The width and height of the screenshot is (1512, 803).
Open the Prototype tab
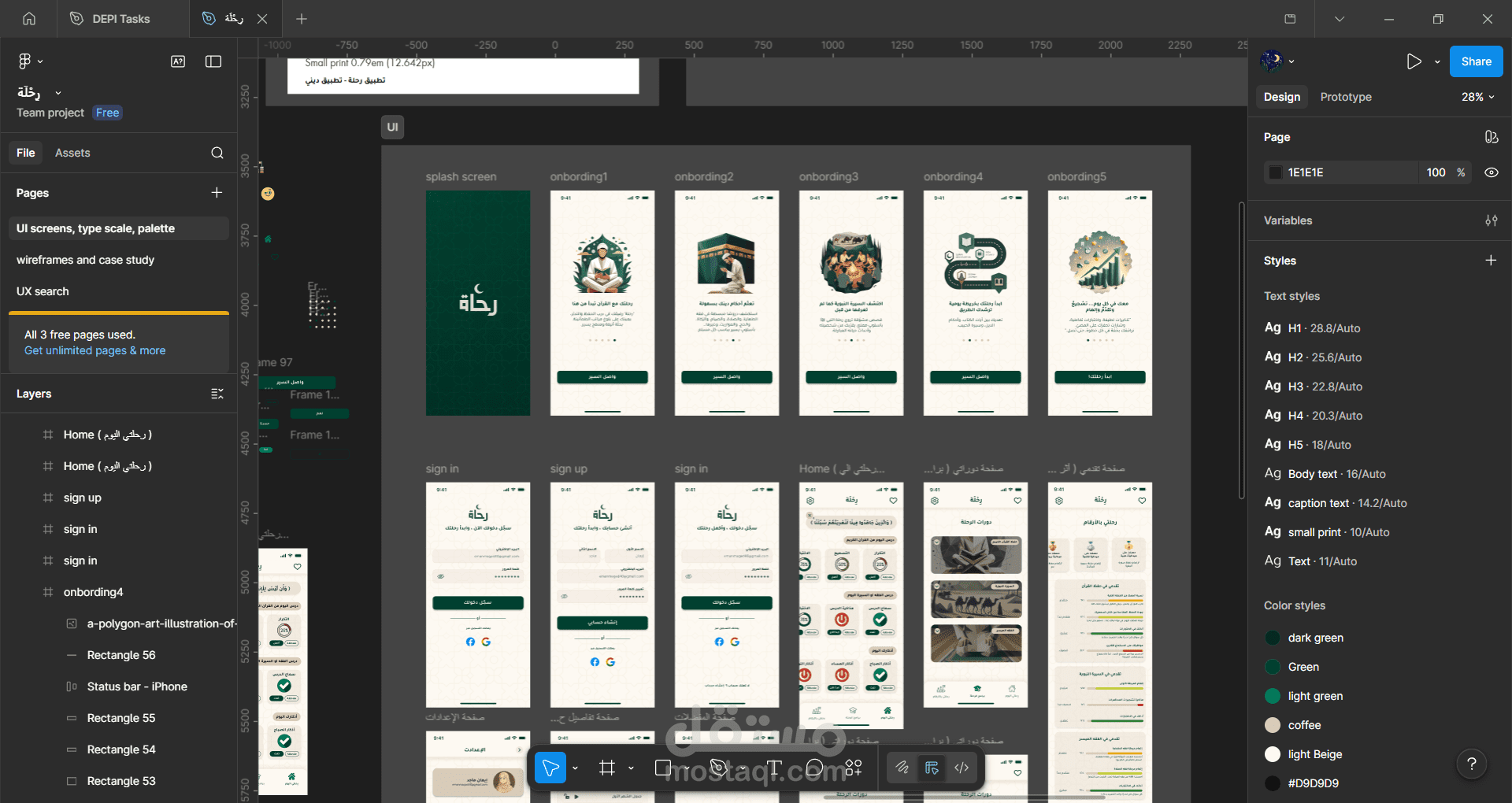tap(1346, 97)
